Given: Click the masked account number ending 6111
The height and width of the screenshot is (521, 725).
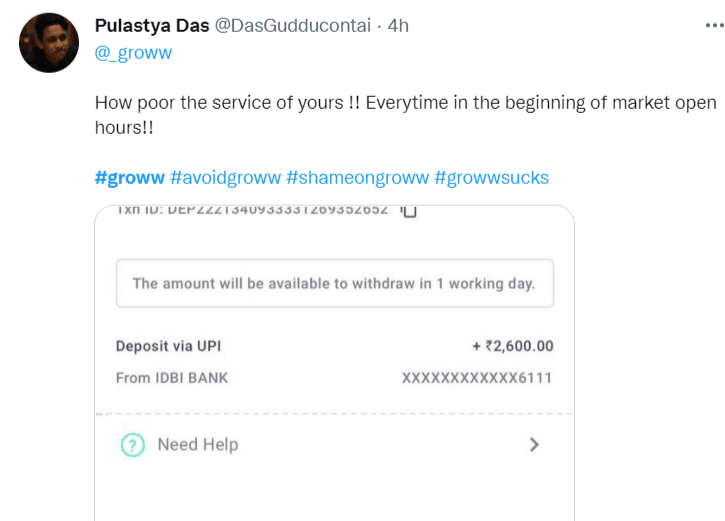Looking at the screenshot, I should coord(477,378).
